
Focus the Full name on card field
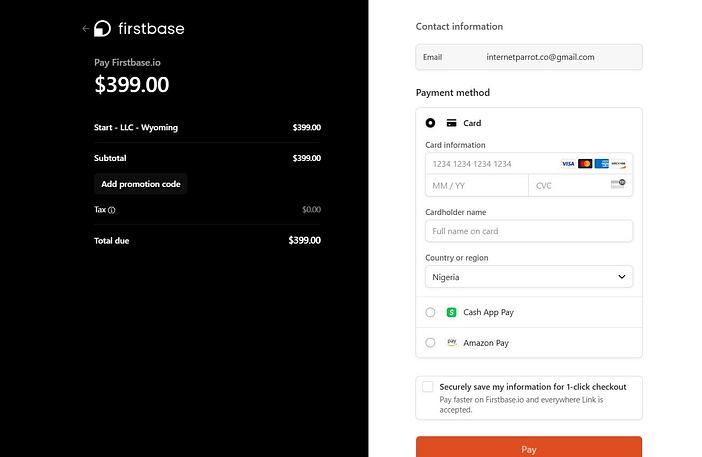coord(529,231)
